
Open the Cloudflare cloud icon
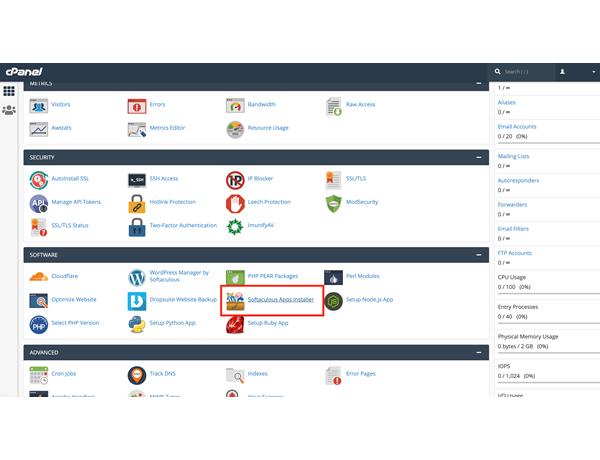[x=39, y=276]
